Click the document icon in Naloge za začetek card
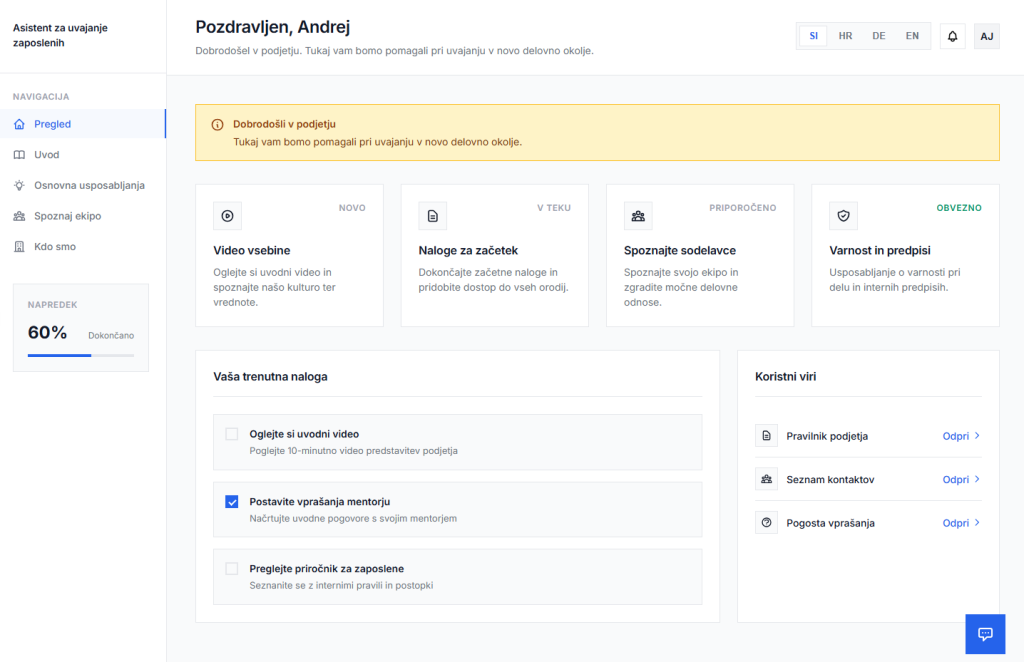The height and width of the screenshot is (662, 1024). point(433,215)
